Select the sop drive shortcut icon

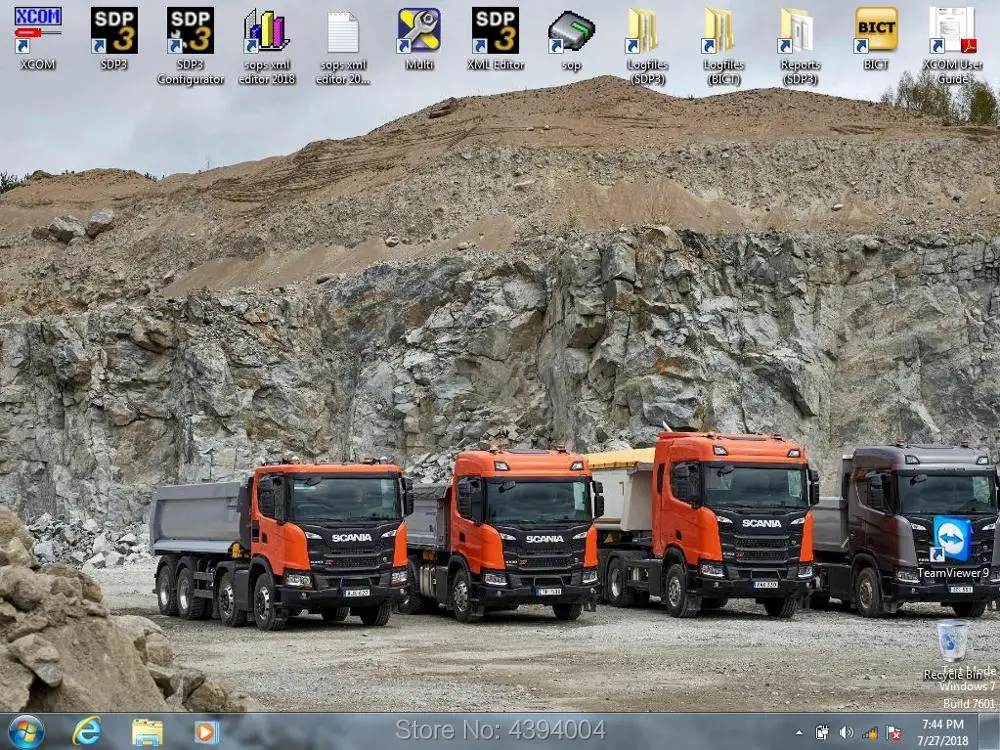coord(571,31)
